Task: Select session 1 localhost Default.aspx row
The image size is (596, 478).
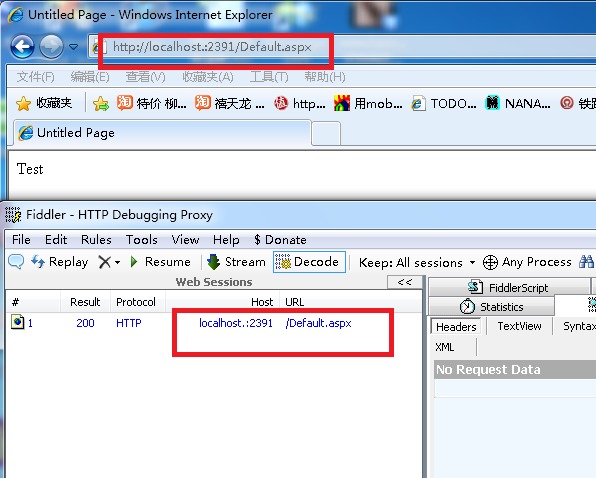Action: pyautogui.click(x=214, y=323)
